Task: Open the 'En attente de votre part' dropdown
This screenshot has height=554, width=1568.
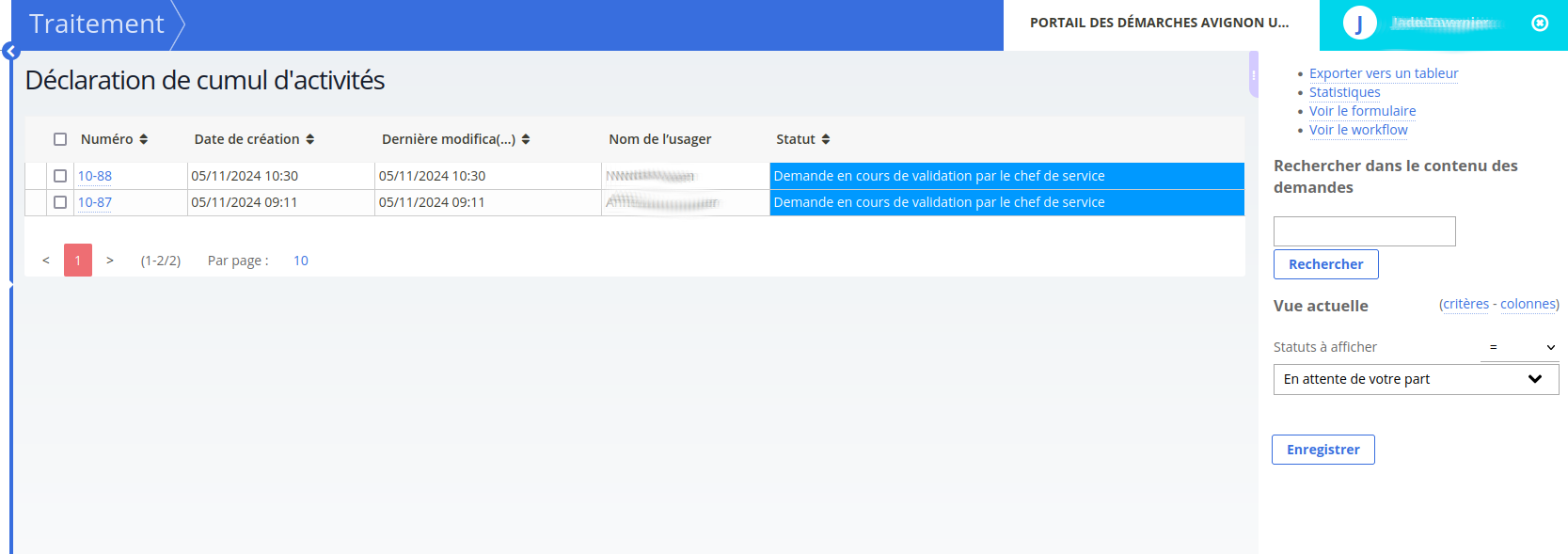Action: pyautogui.click(x=1416, y=379)
